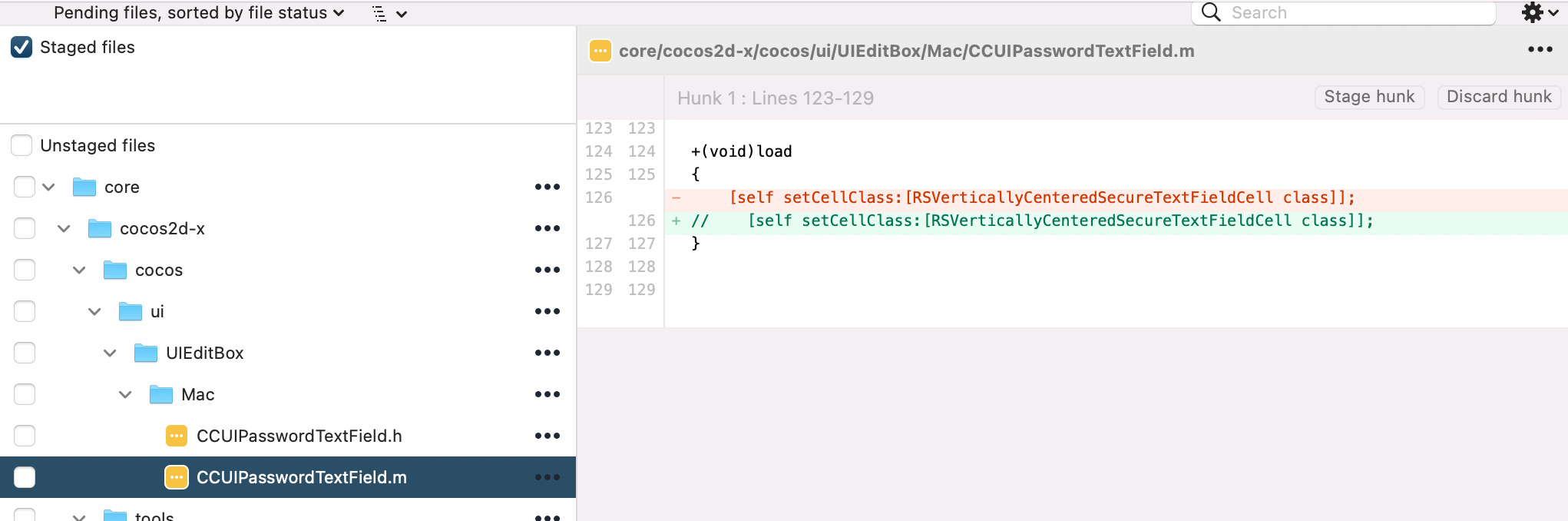Click modified icon of CCUIPasswordTextField.m

(177, 477)
